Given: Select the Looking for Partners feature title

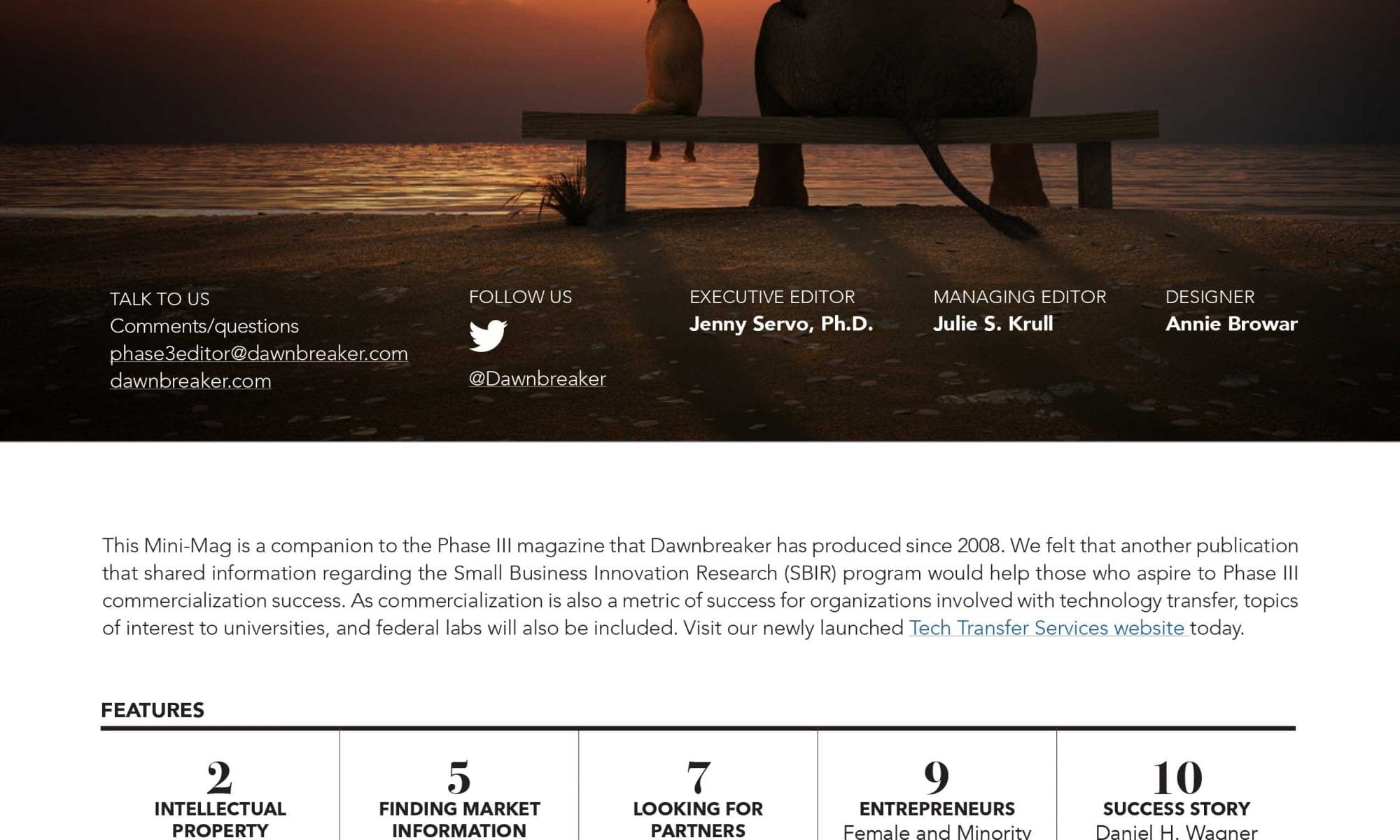Looking at the screenshot, I should point(698,819).
